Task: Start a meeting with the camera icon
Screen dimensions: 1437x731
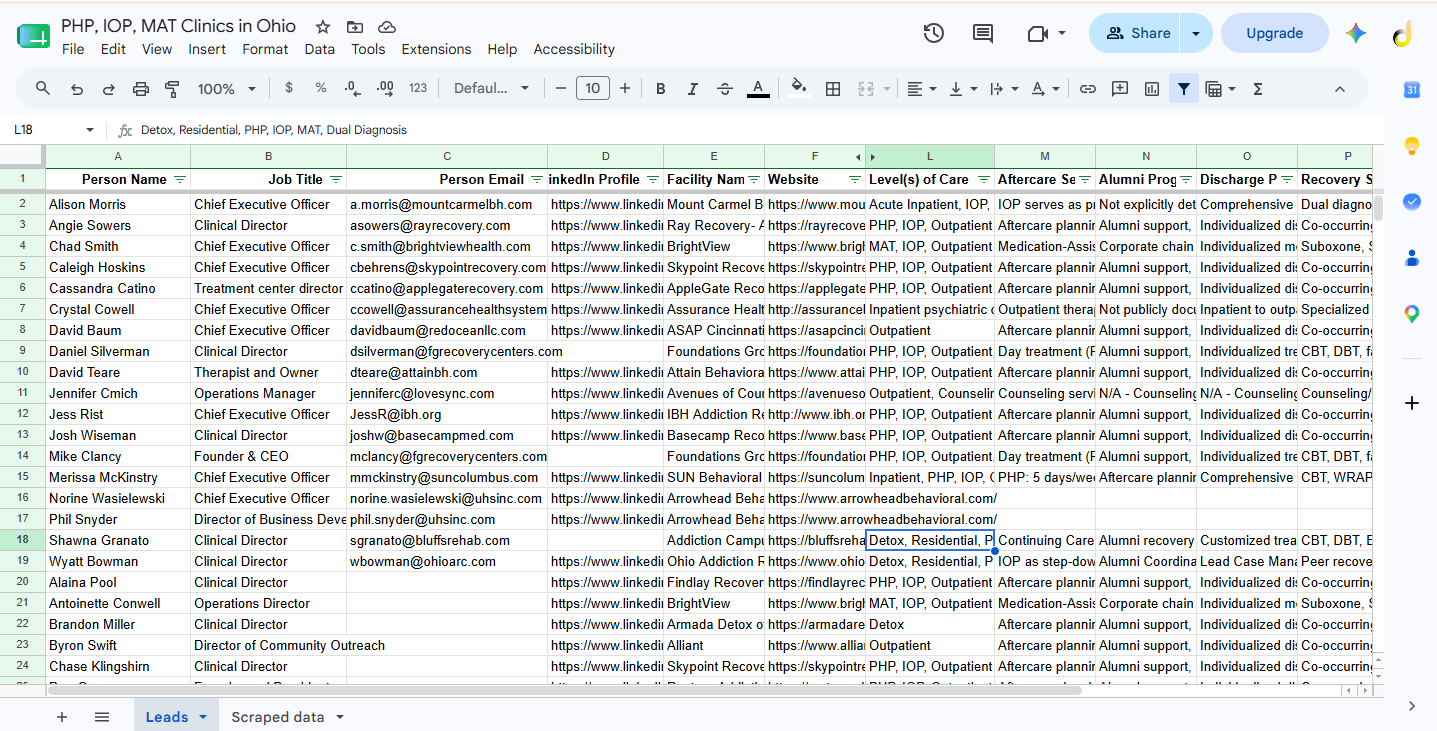Action: point(1046,33)
